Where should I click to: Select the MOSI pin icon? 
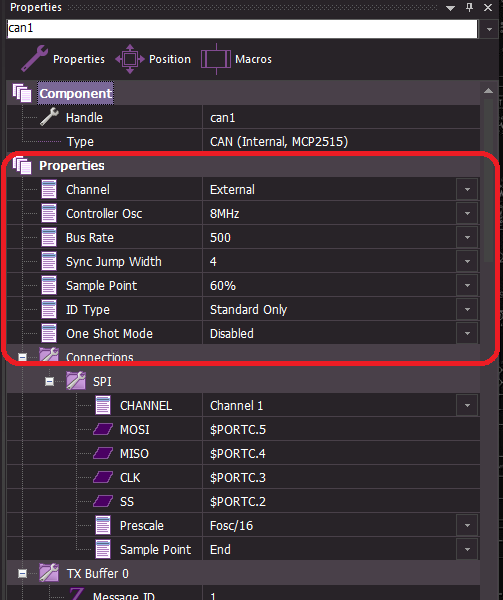[103, 429]
